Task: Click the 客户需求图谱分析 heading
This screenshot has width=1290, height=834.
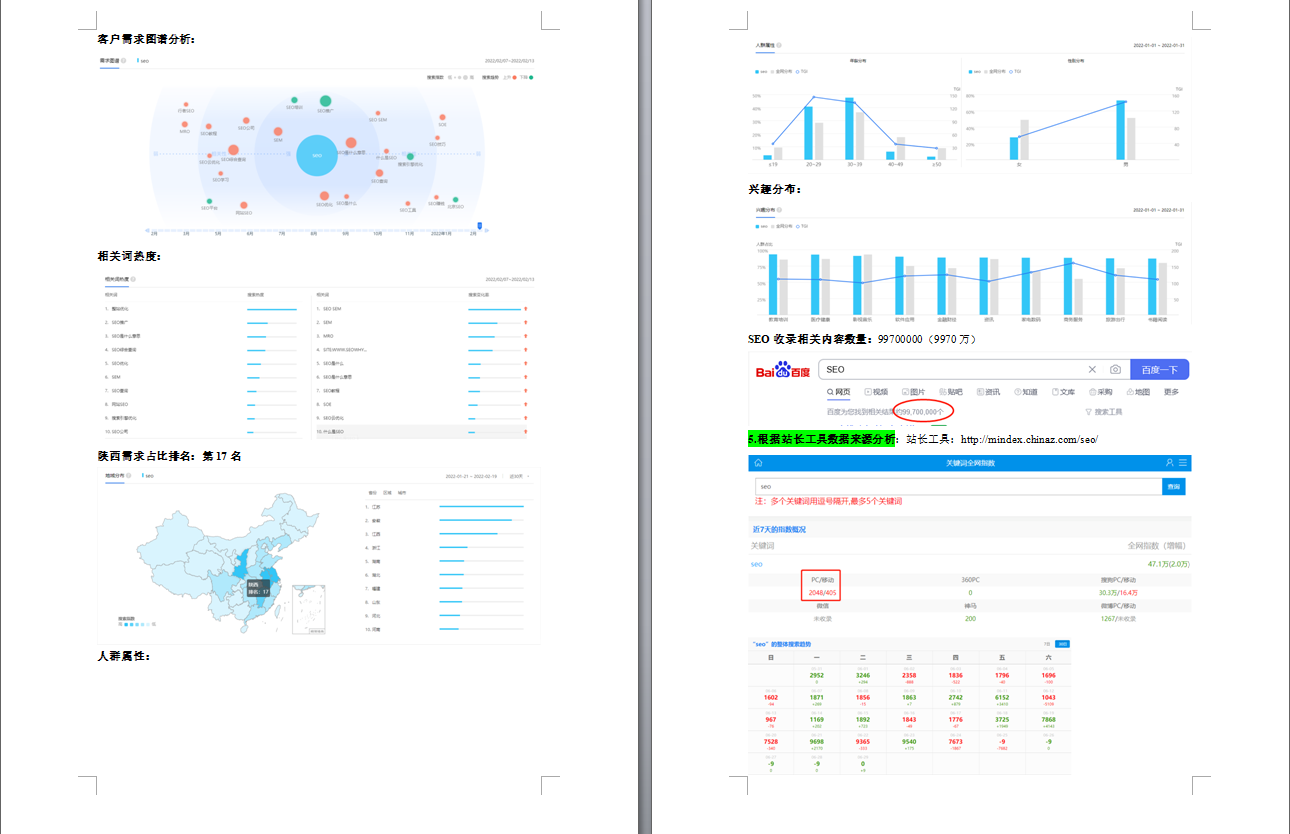Action: 146,39
